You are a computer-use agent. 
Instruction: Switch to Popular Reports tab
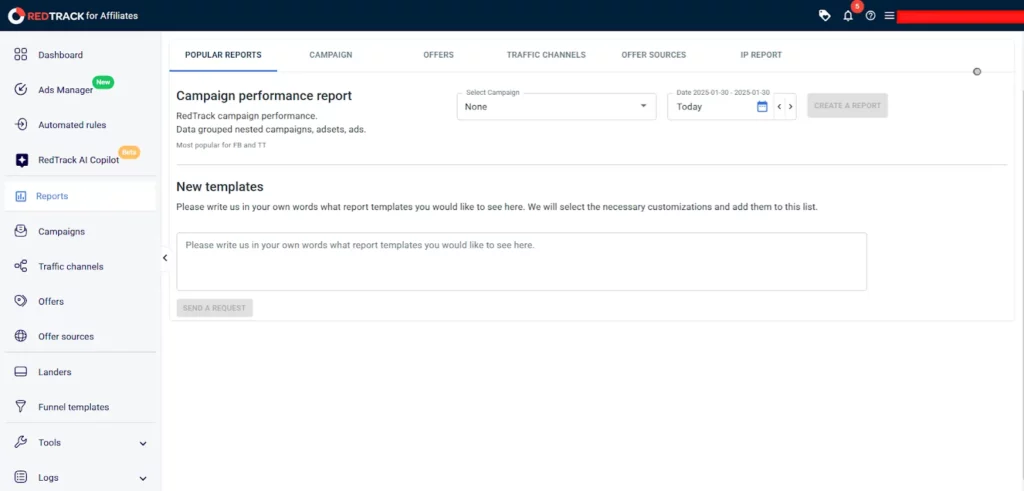click(x=223, y=55)
